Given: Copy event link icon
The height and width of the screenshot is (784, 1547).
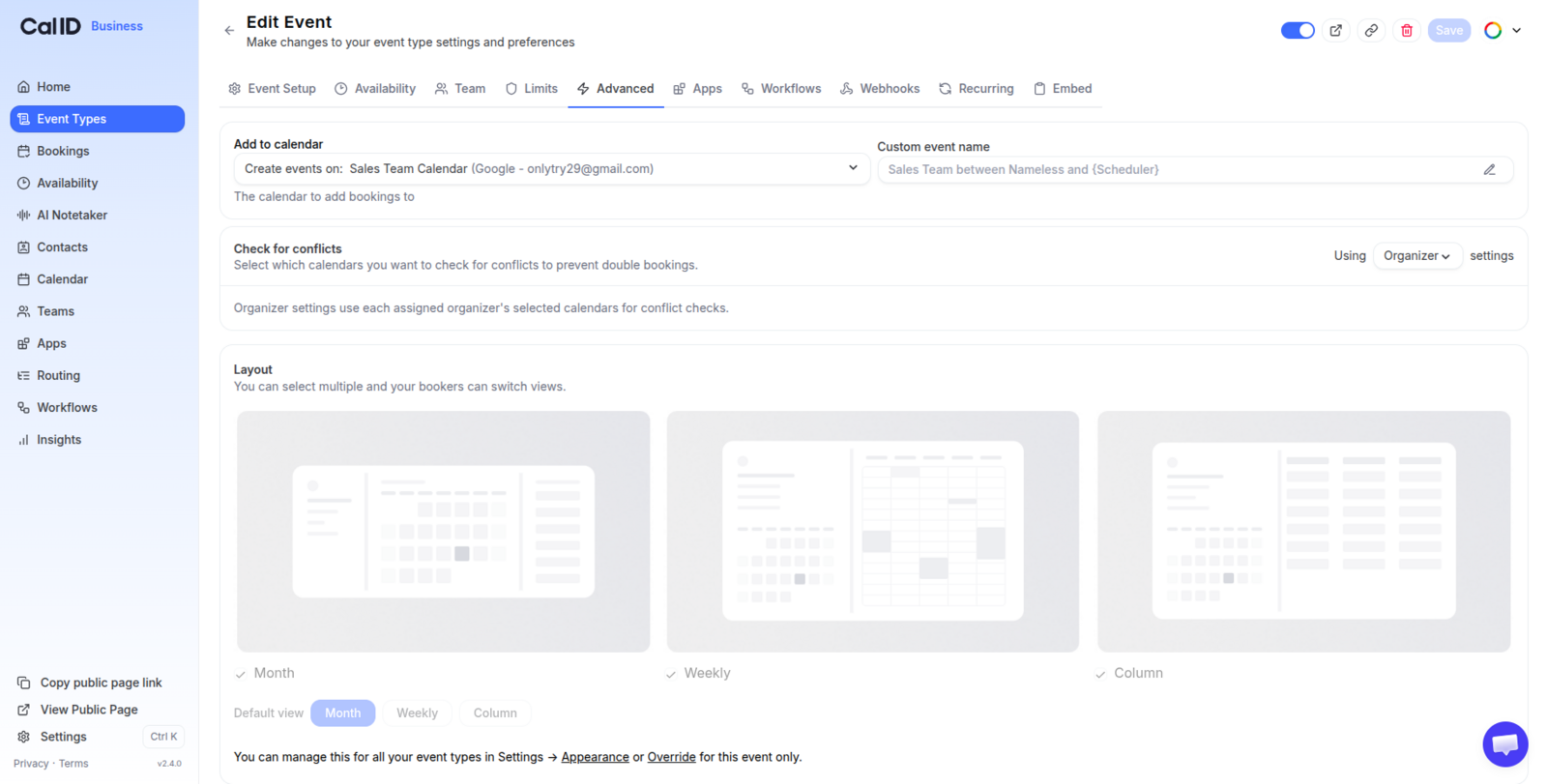Looking at the screenshot, I should pyautogui.click(x=1371, y=31).
